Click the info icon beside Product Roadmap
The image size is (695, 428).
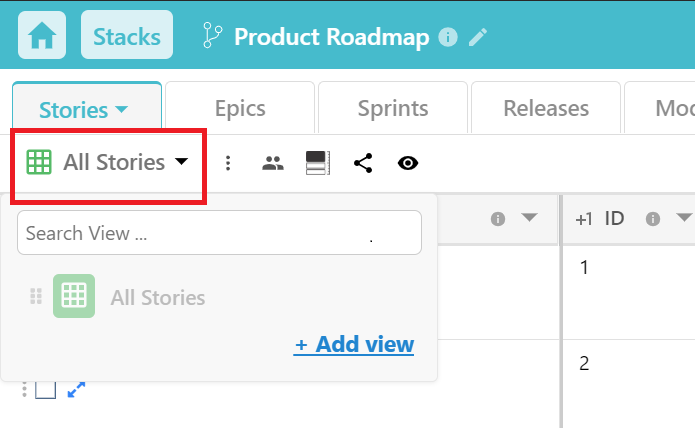click(448, 37)
